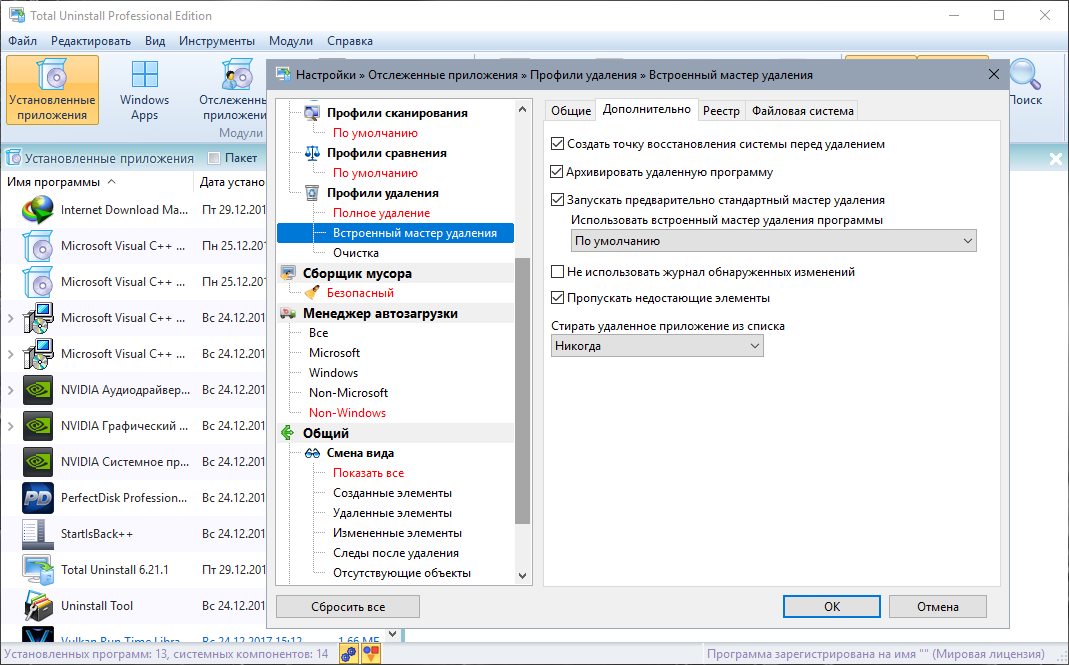Close the Настройки dialog with X
This screenshot has width=1069, height=665.
(x=993, y=74)
